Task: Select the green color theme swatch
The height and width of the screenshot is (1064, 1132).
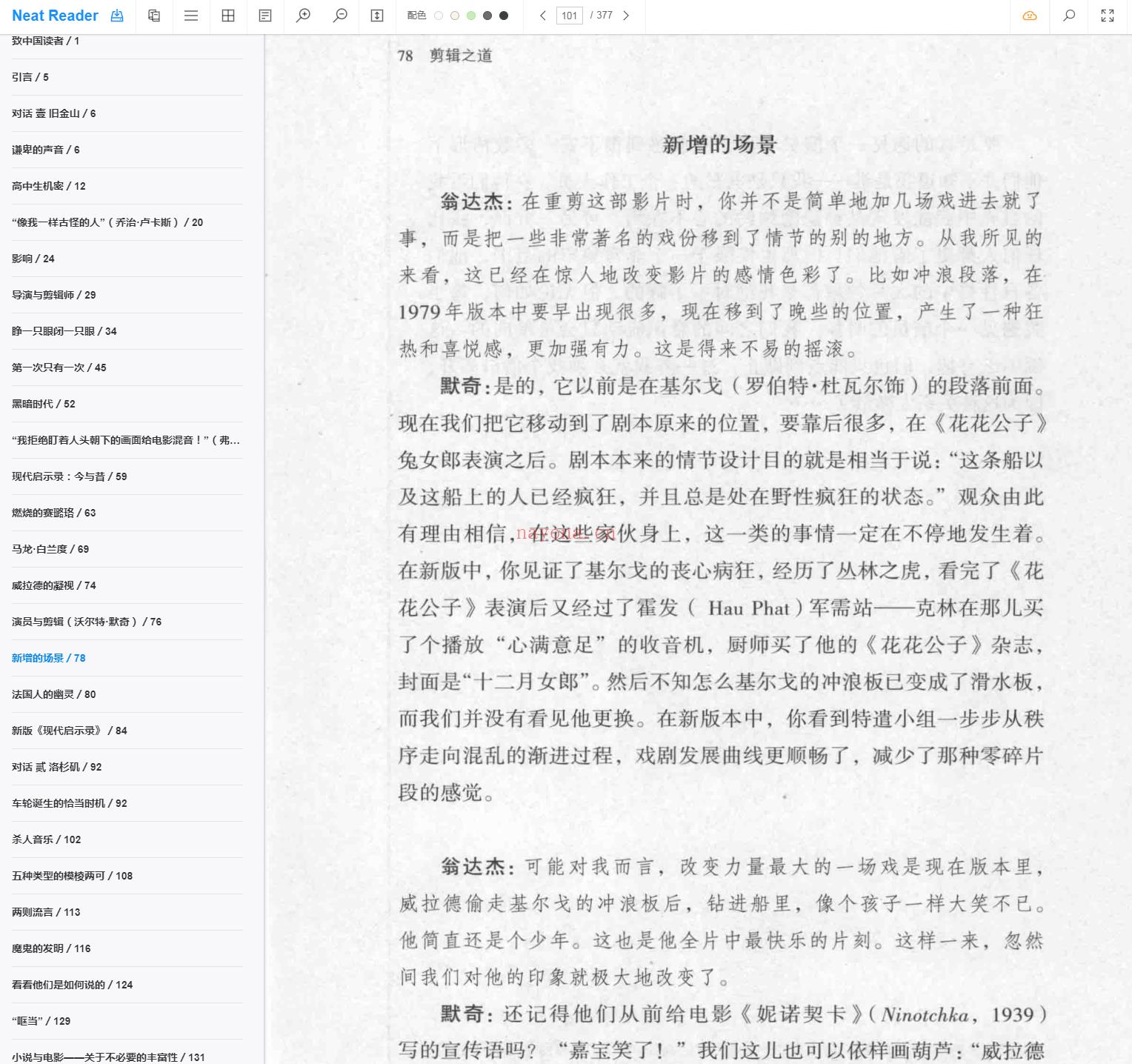Action: pos(471,16)
